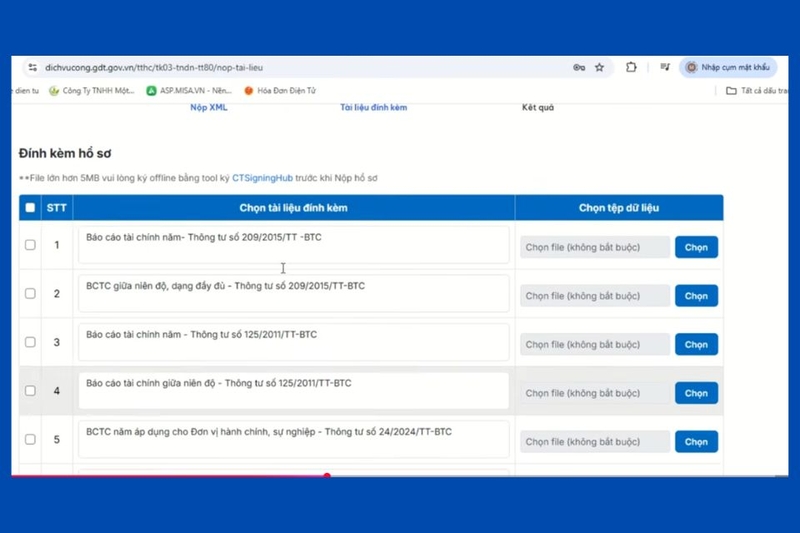
Task: Open the Tất cả dấu trang folder
Action: pos(757,91)
